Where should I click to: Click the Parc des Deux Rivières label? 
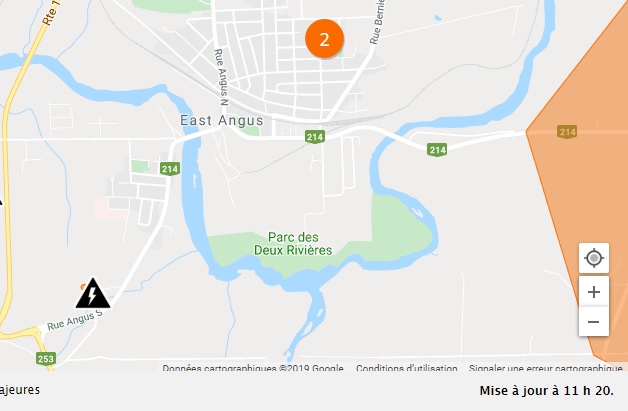click(x=293, y=244)
